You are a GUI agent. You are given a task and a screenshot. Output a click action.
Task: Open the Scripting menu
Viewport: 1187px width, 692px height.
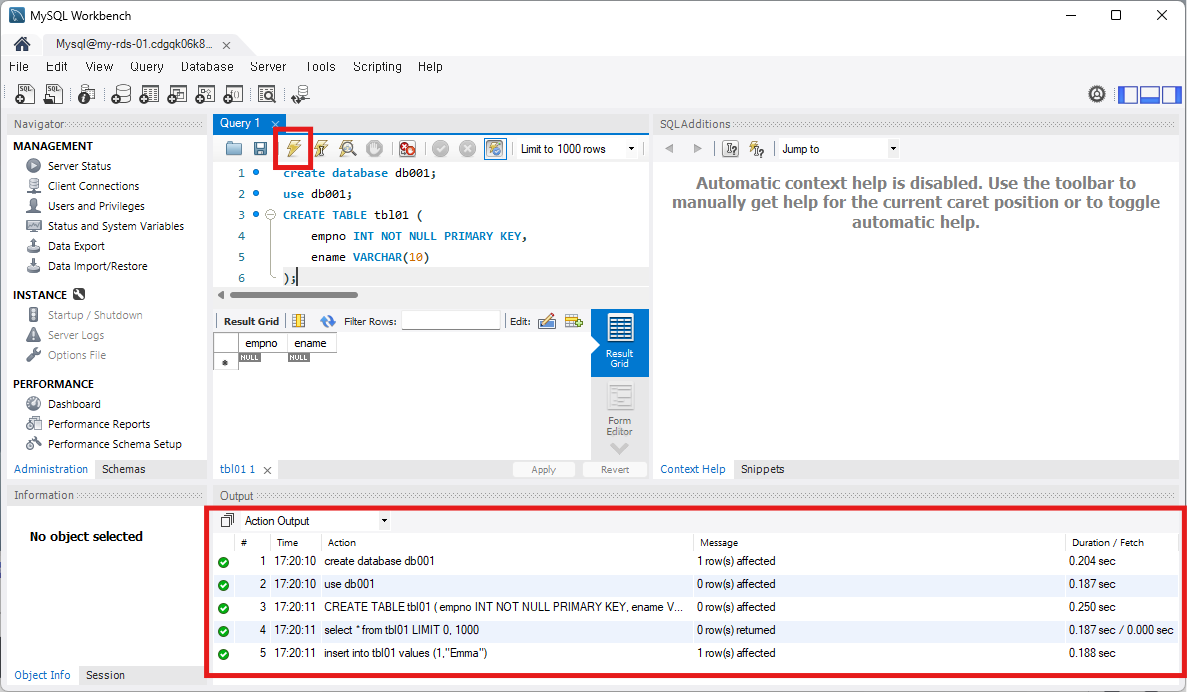click(377, 67)
